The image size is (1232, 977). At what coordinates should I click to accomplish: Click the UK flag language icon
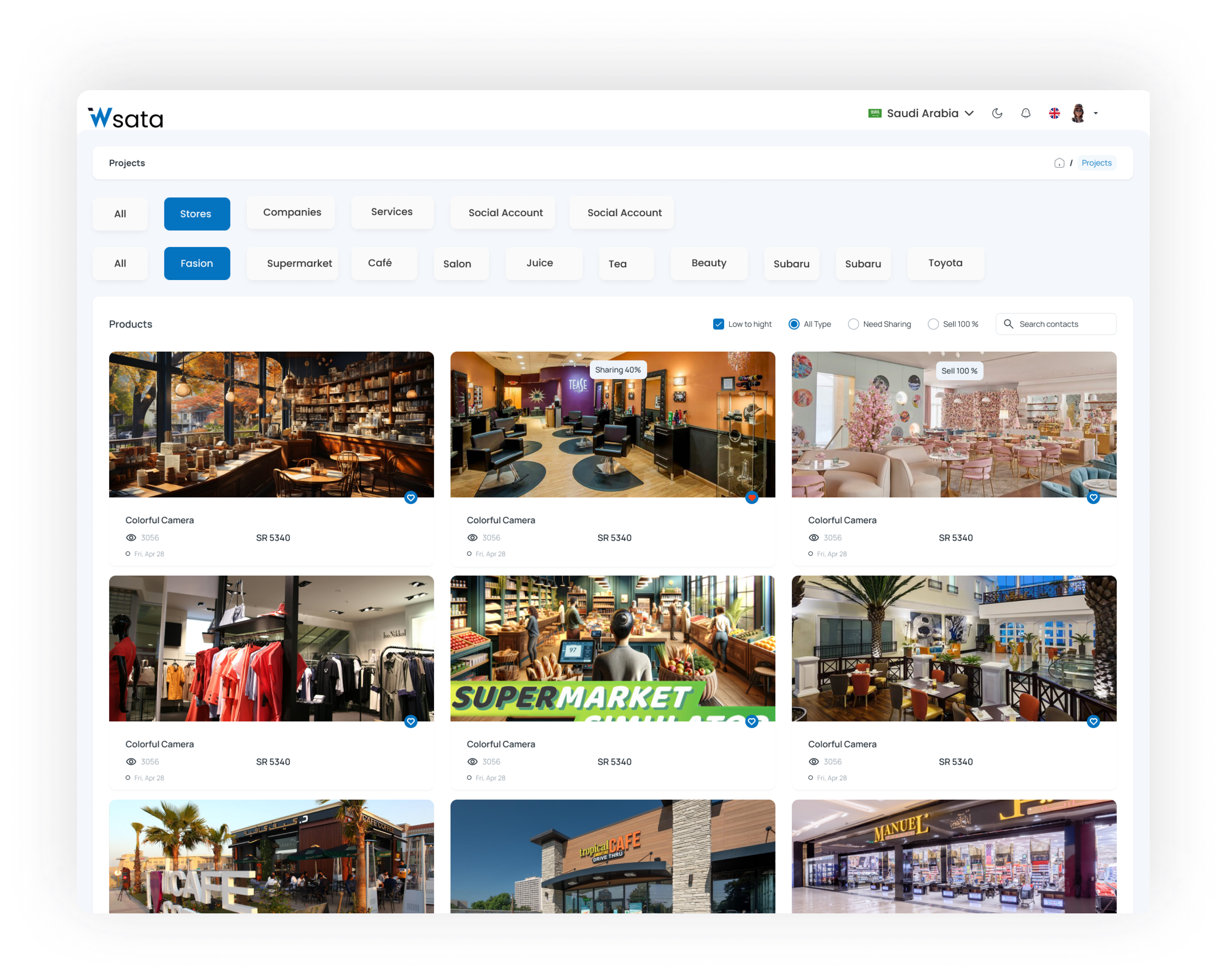click(1054, 113)
